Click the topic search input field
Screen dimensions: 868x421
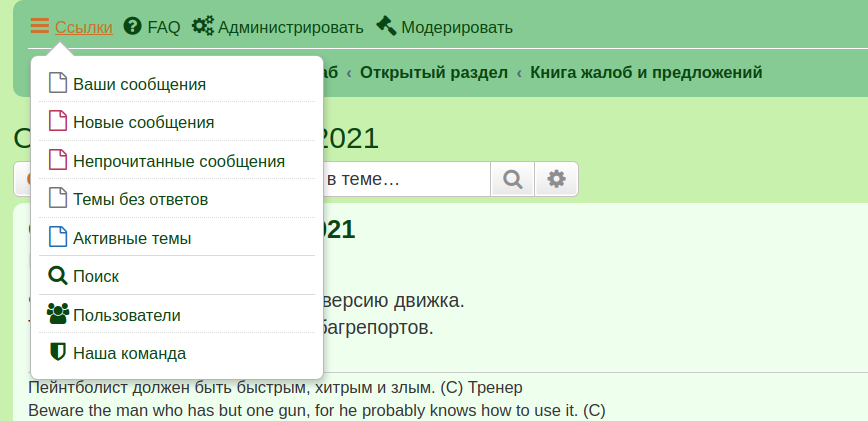(x=405, y=179)
